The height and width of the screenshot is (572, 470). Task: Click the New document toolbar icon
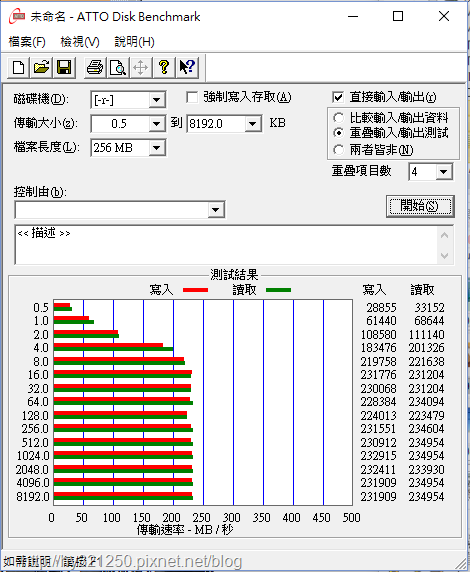pyautogui.click(x=18, y=67)
